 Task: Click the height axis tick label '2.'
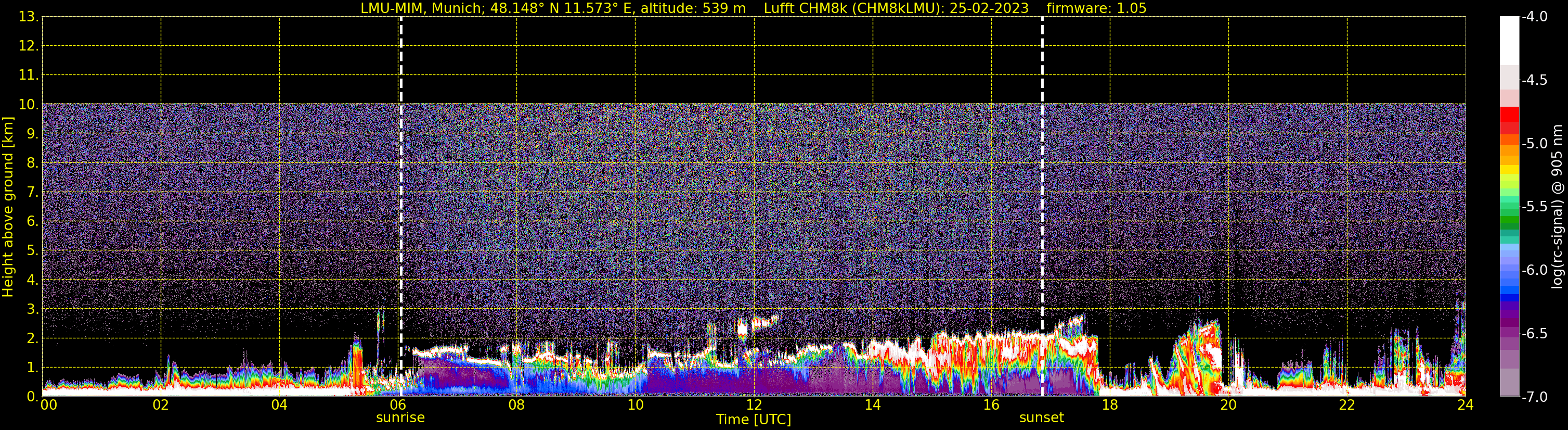point(32,338)
